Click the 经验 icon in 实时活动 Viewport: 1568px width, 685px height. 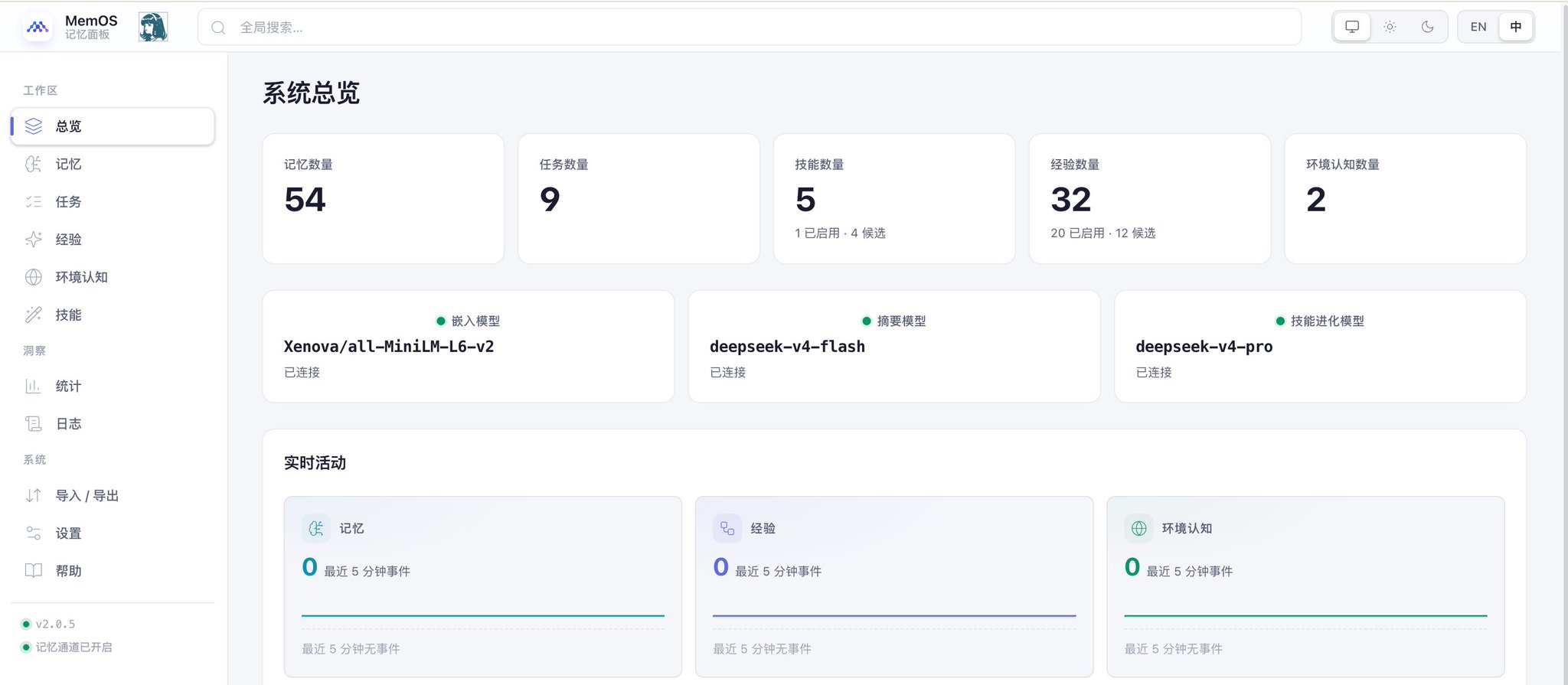pyautogui.click(x=727, y=528)
